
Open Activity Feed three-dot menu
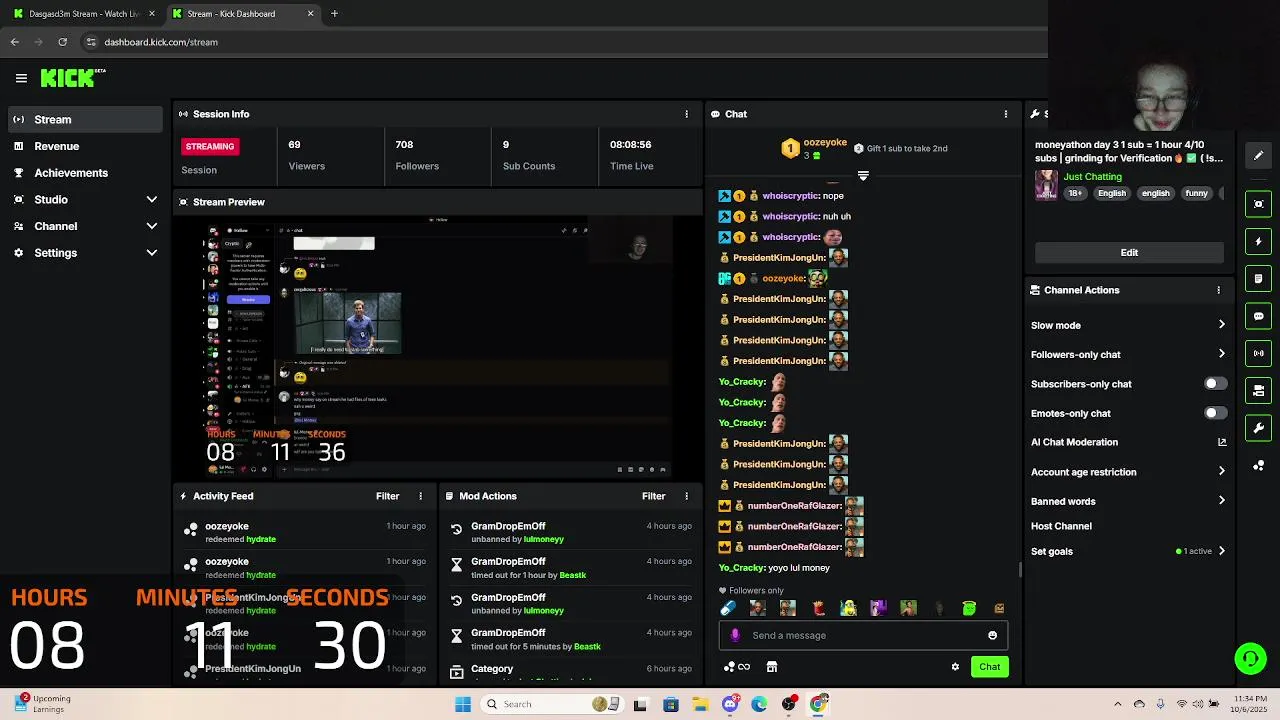(x=421, y=496)
